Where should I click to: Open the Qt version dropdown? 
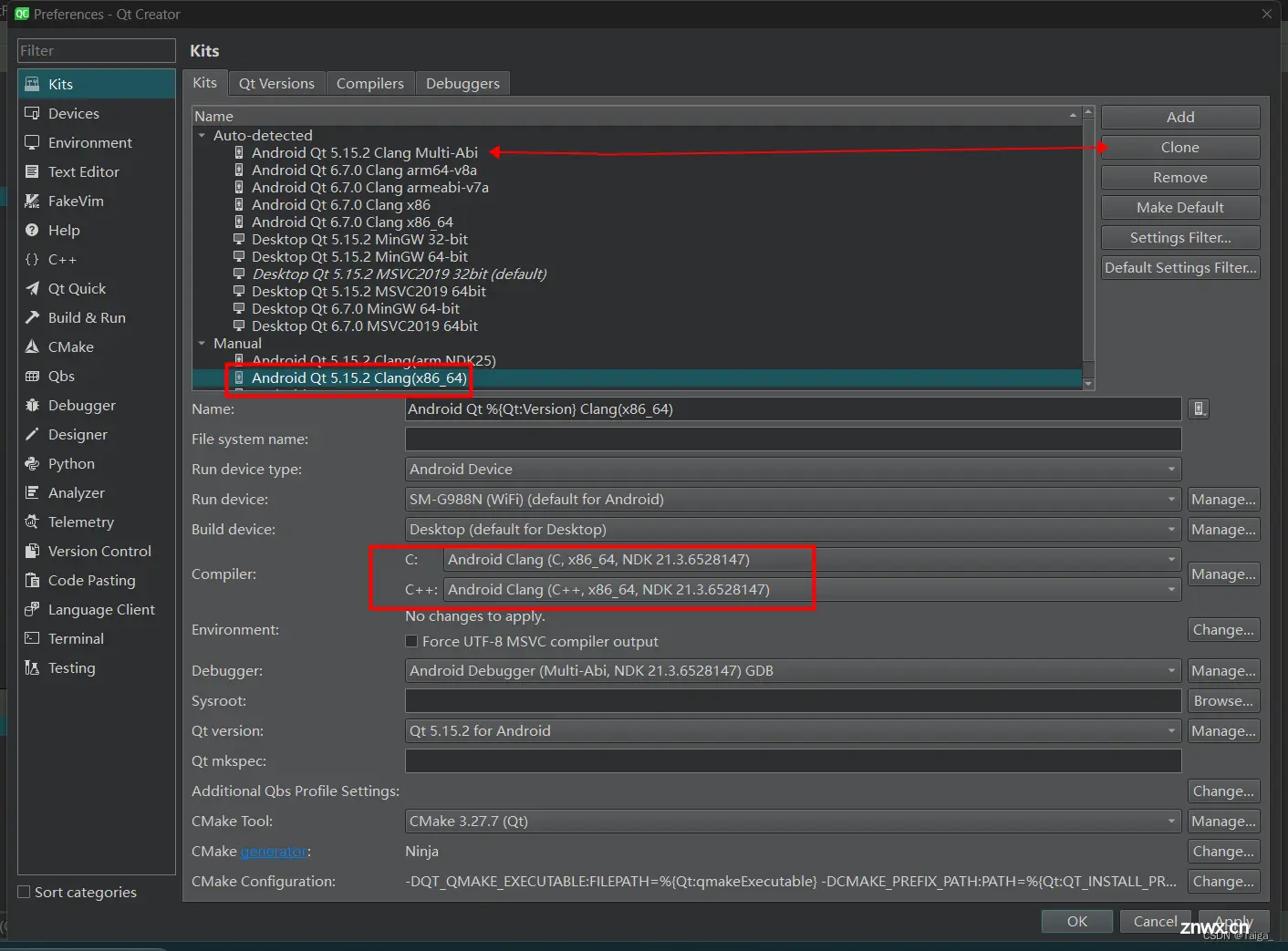click(x=793, y=730)
